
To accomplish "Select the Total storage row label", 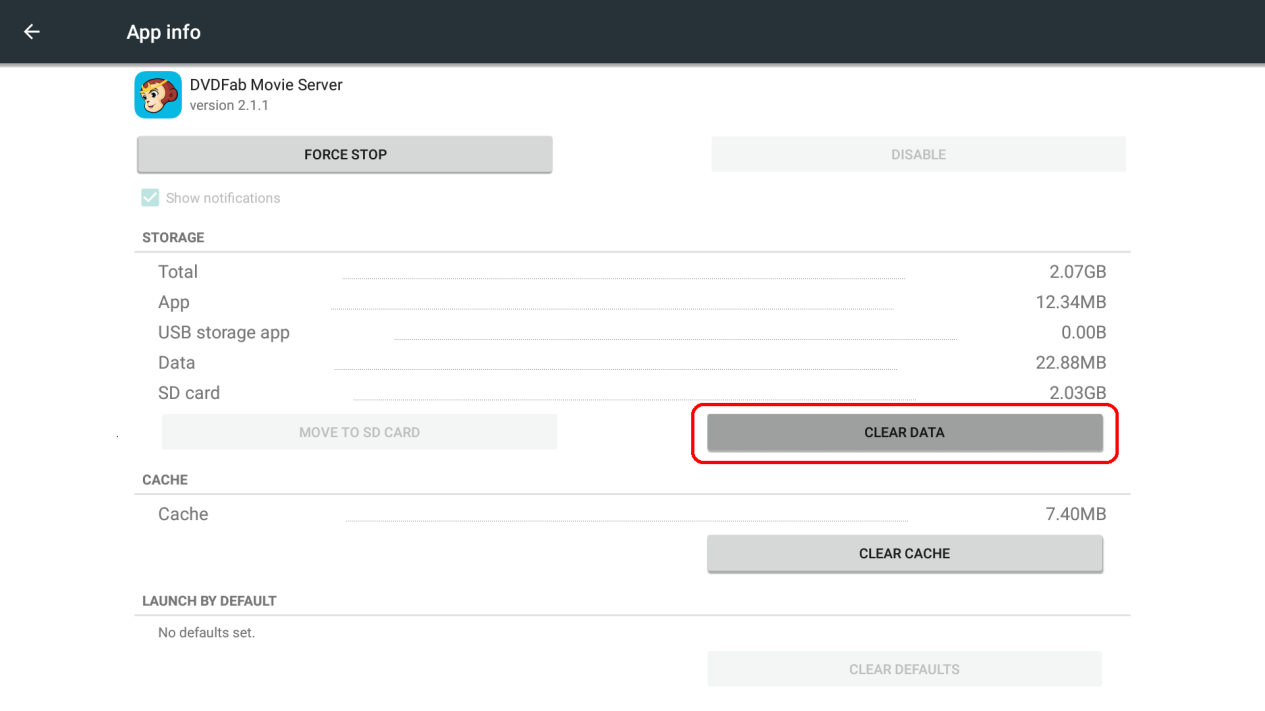I will pyautogui.click(x=178, y=272).
